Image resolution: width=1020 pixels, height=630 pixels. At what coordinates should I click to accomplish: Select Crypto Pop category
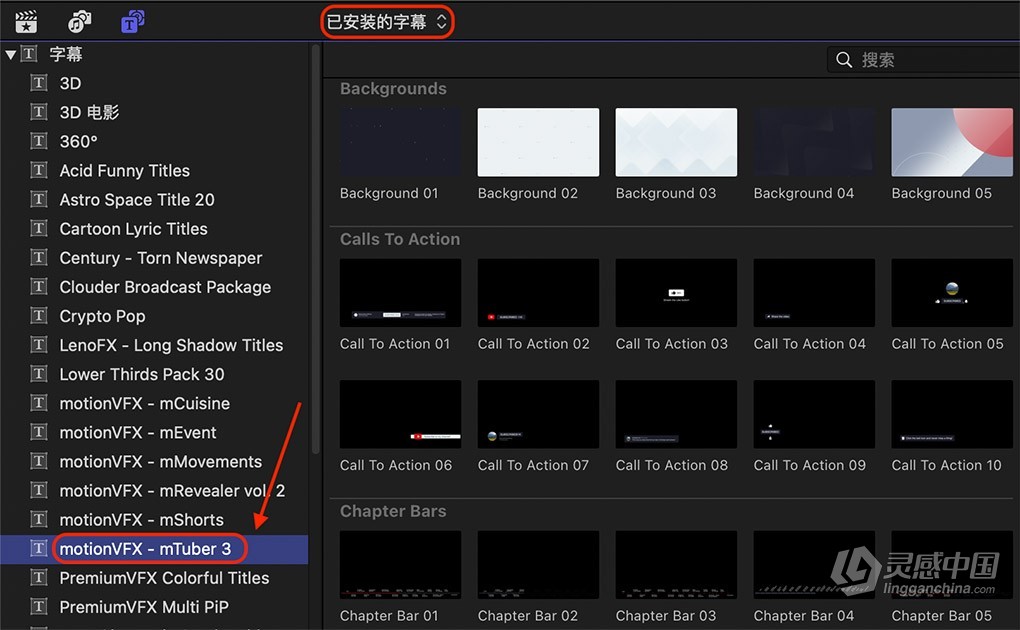pyautogui.click(x=102, y=316)
